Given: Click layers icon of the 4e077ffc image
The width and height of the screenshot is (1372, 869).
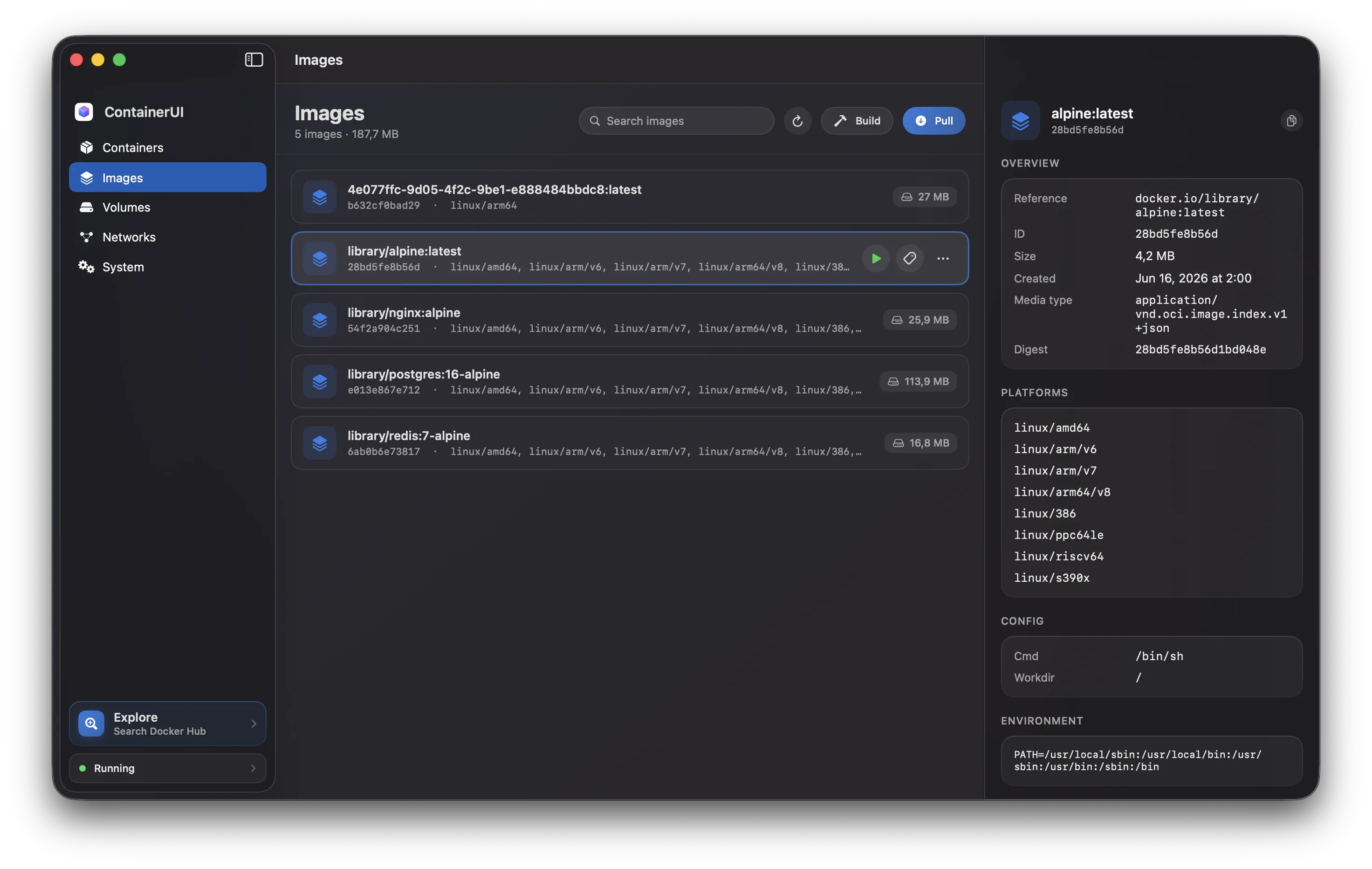Looking at the screenshot, I should coord(320,197).
